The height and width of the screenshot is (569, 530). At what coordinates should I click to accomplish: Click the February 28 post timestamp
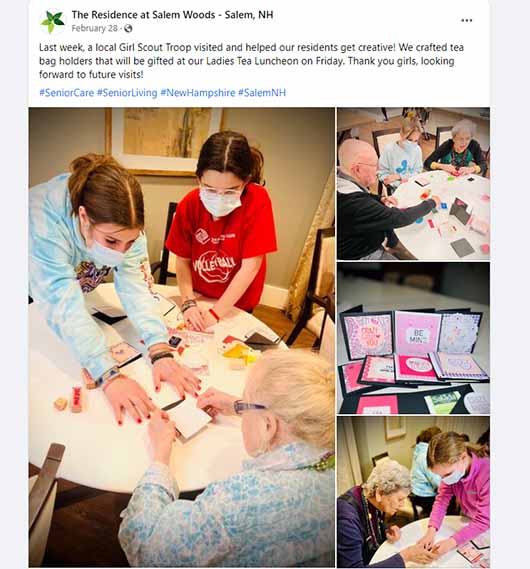(x=94, y=28)
